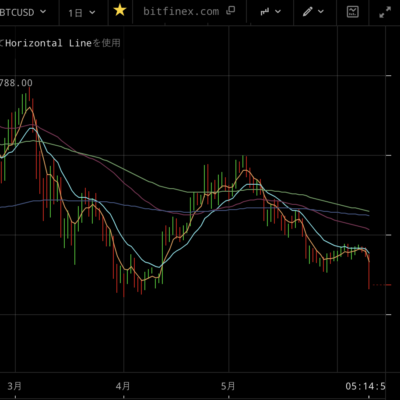Click the 788.00 high price label

click(x=16, y=83)
